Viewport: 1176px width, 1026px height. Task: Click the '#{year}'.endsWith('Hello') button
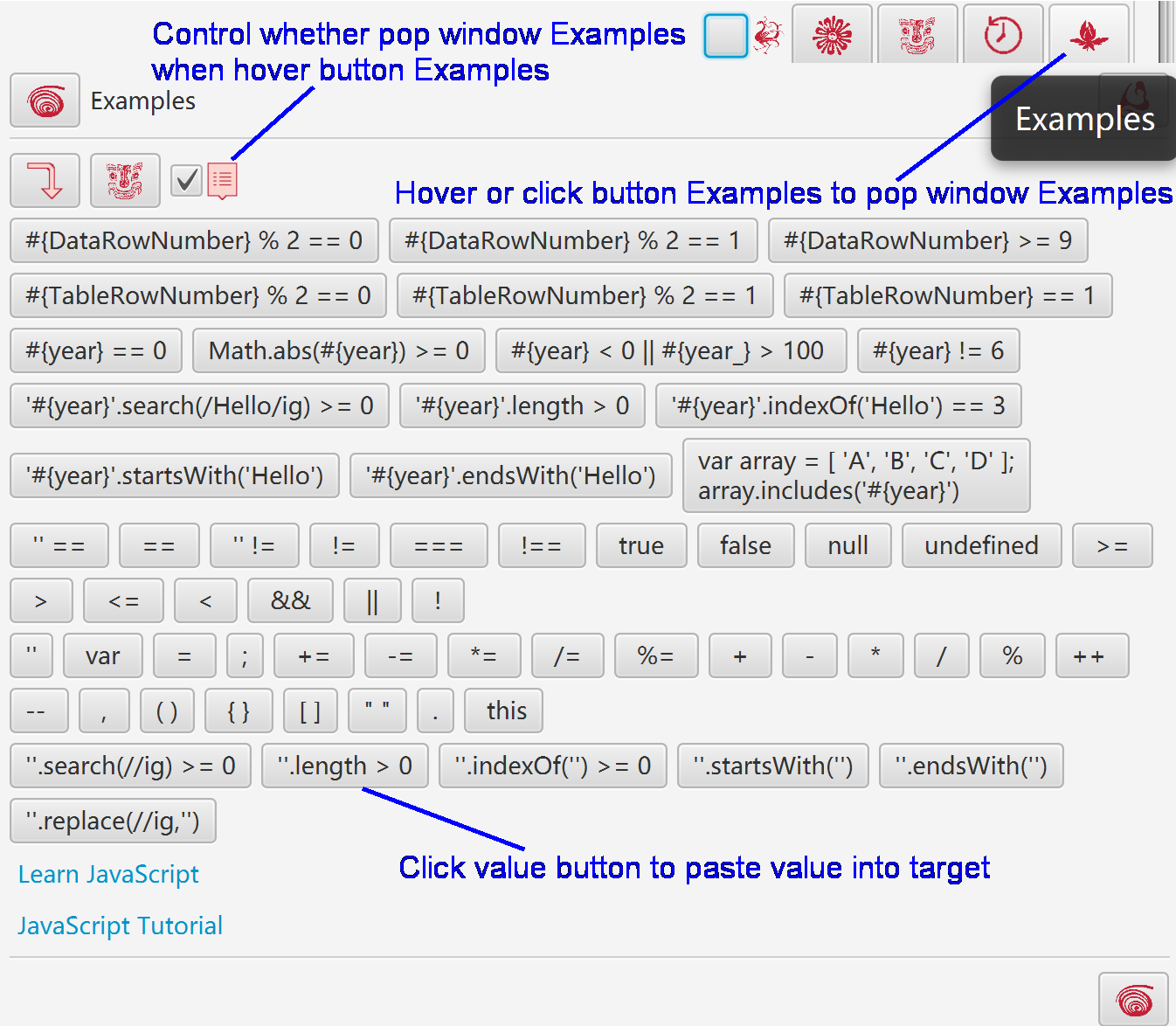pyautogui.click(x=511, y=475)
